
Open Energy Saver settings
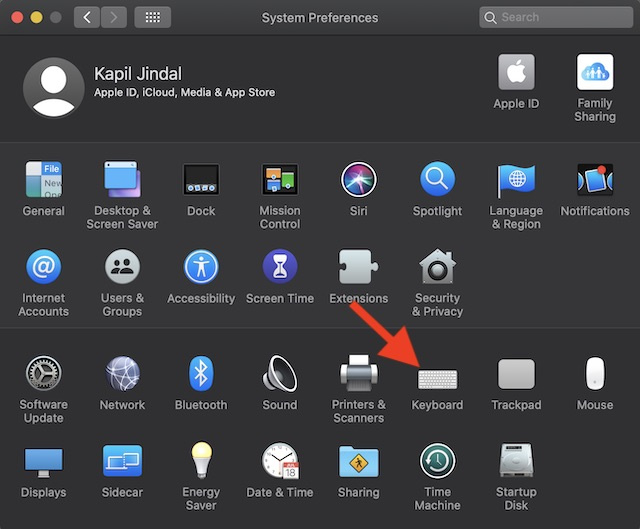[x=201, y=462]
